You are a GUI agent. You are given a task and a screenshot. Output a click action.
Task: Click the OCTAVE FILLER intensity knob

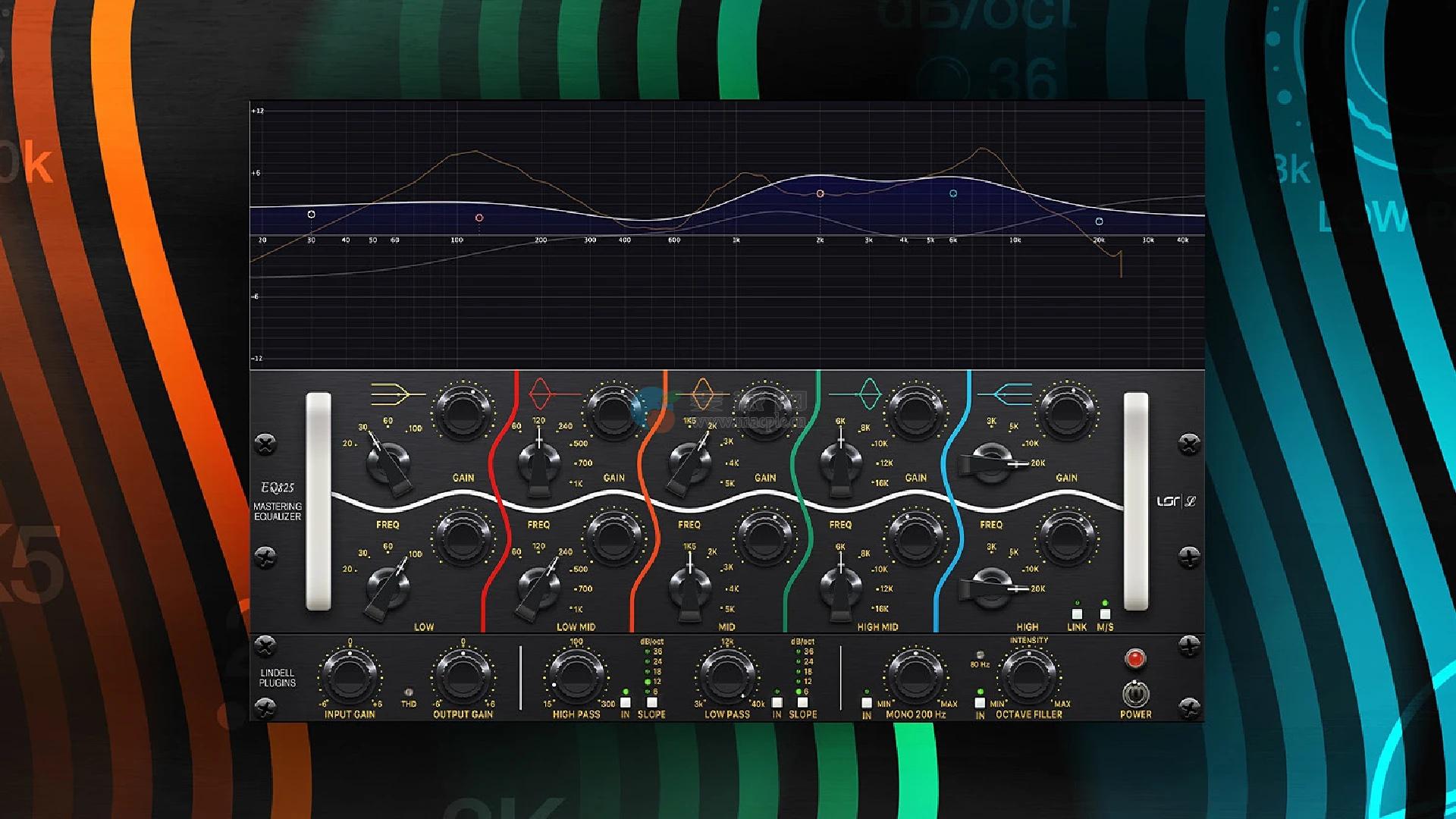1029,676
